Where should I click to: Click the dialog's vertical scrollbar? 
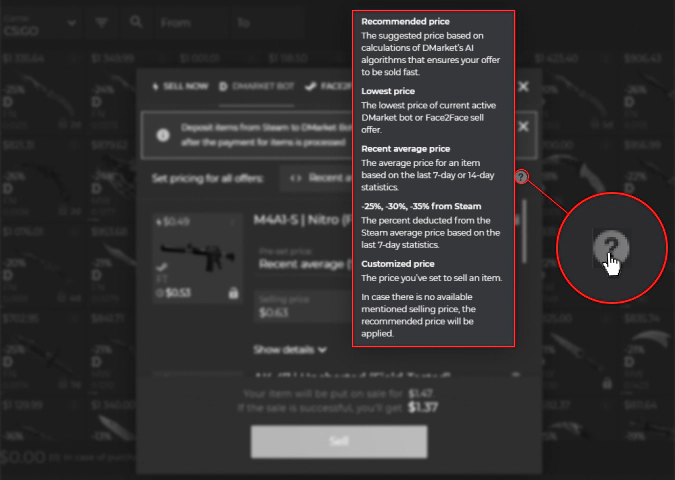coord(524,231)
